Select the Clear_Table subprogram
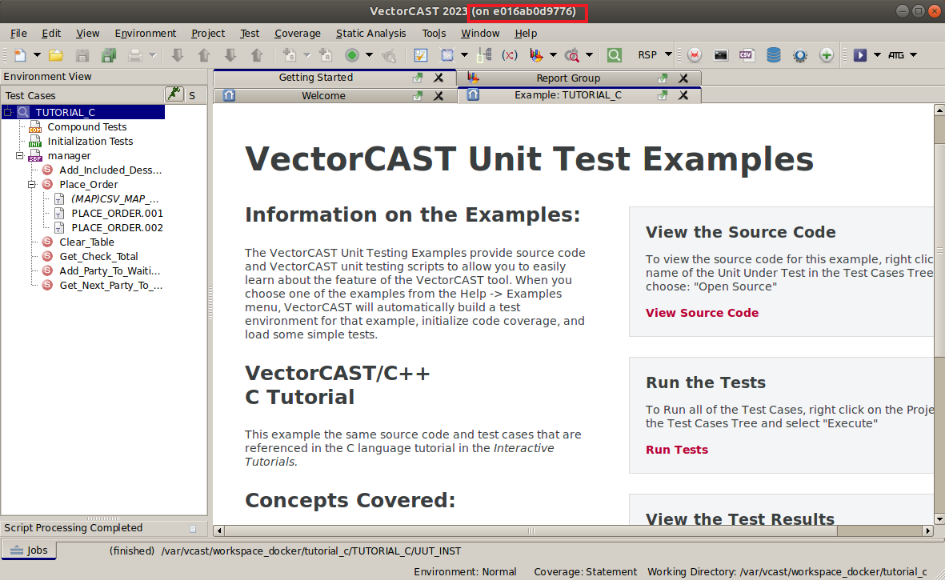 (x=87, y=242)
